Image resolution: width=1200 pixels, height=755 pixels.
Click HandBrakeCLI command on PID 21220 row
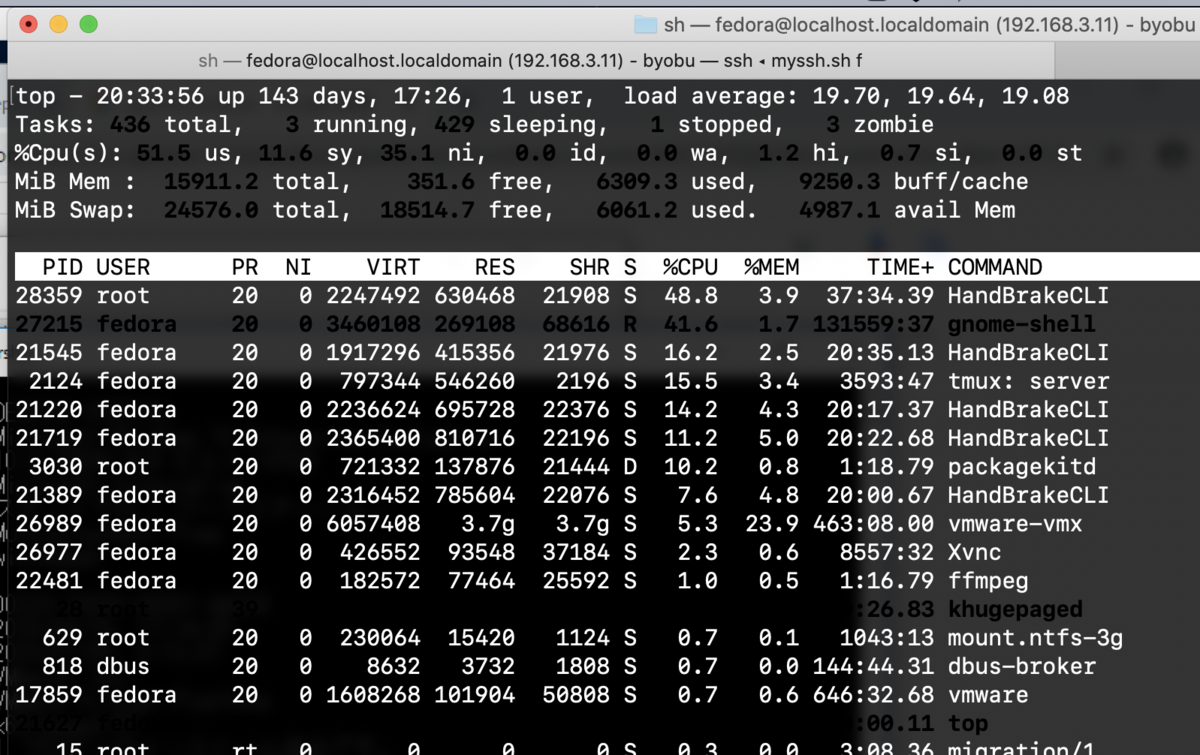pyautogui.click(x=1029, y=409)
